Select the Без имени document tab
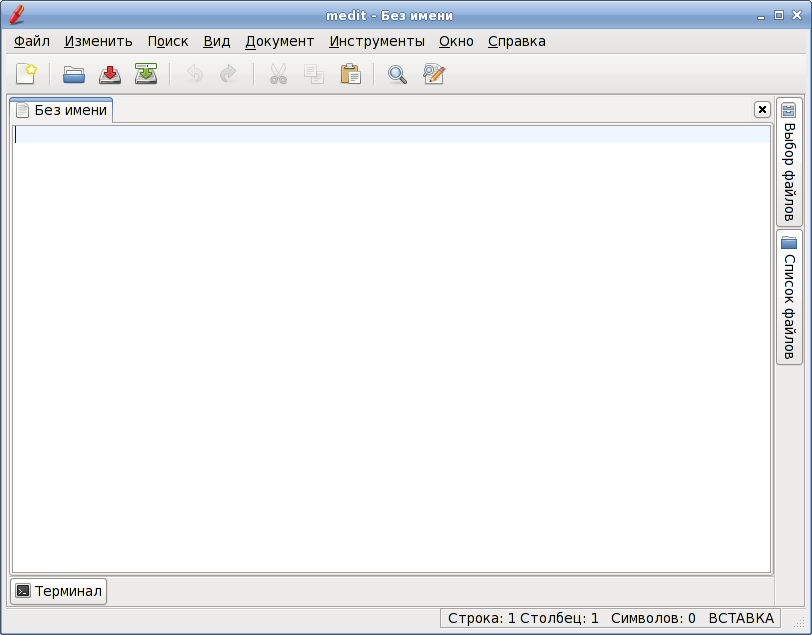 pos(61,110)
